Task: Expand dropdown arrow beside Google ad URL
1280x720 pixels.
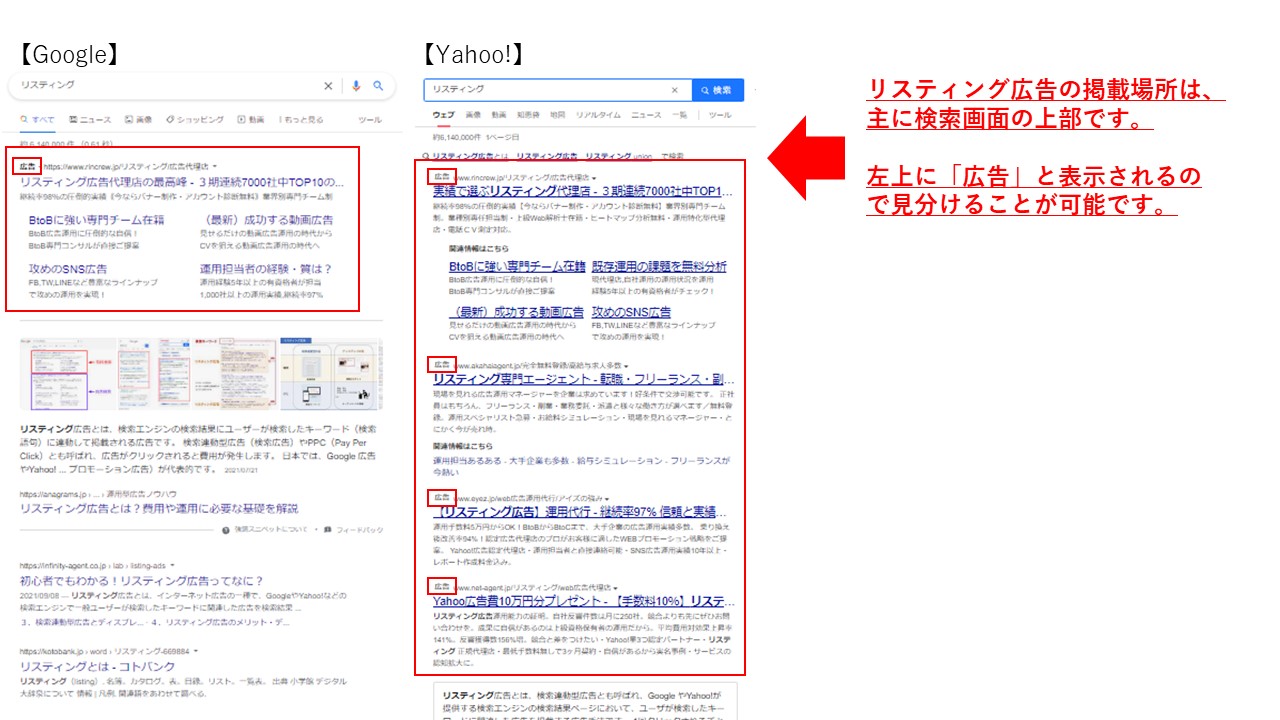Action: point(215,166)
